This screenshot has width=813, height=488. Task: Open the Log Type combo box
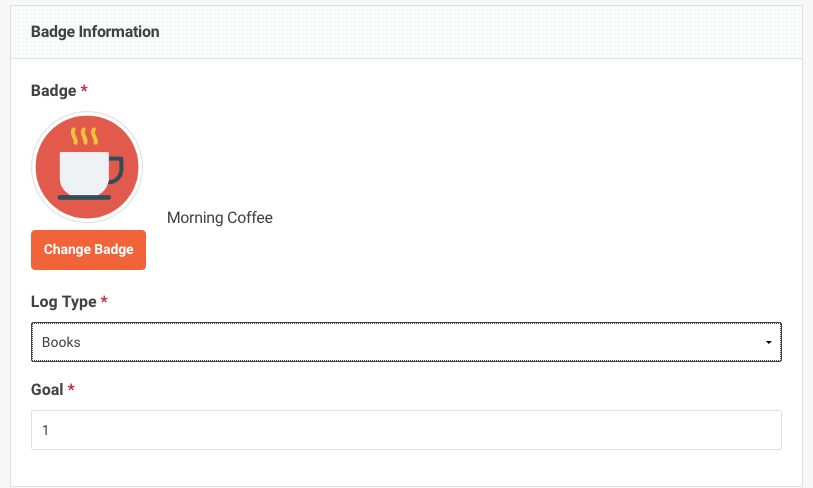pos(406,342)
